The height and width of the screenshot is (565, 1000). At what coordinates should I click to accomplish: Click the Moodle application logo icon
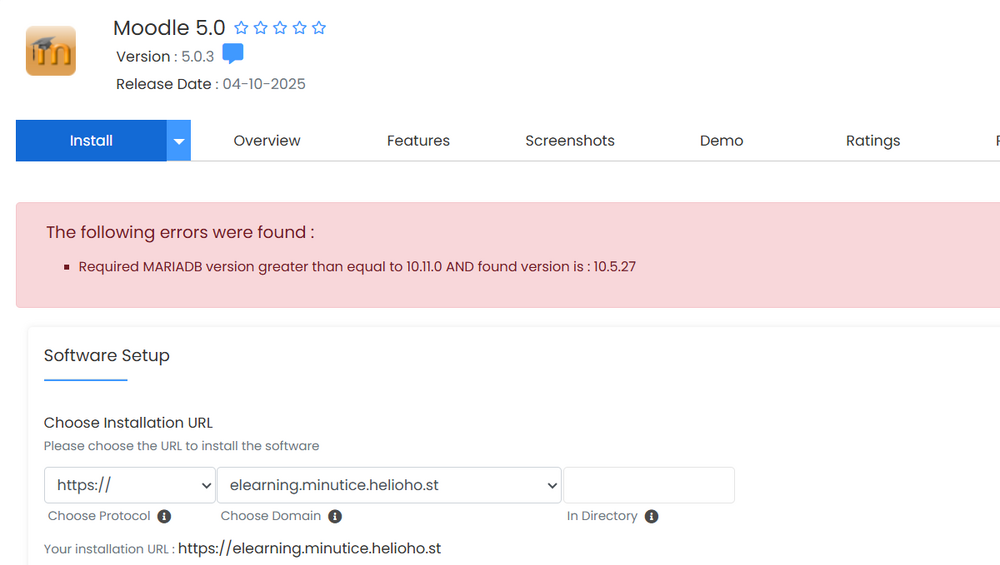tap(50, 51)
